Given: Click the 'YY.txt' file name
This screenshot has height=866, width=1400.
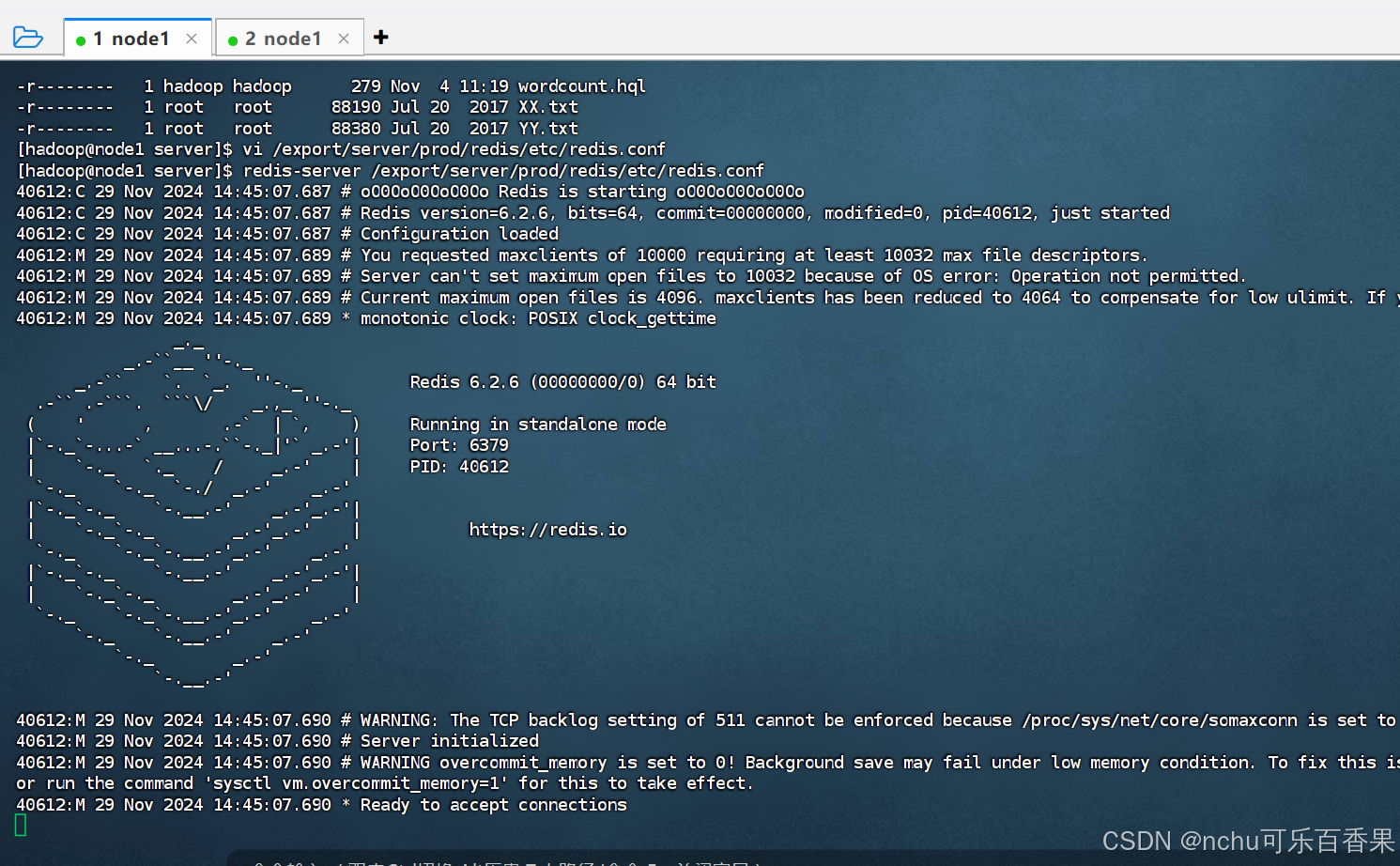Looking at the screenshot, I should [548, 129].
